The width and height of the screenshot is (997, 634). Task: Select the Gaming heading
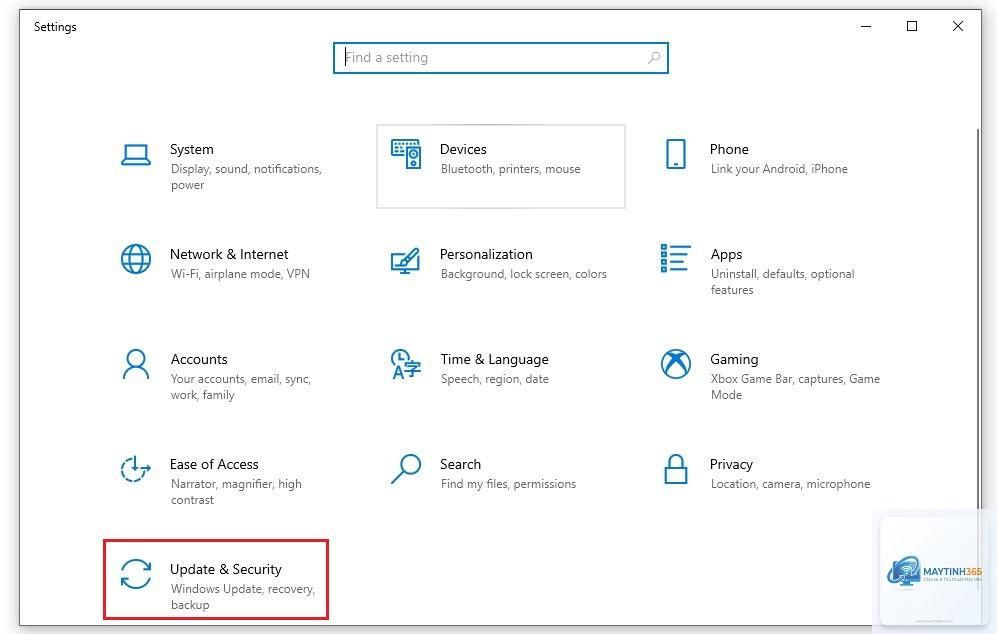[x=734, y=359]
